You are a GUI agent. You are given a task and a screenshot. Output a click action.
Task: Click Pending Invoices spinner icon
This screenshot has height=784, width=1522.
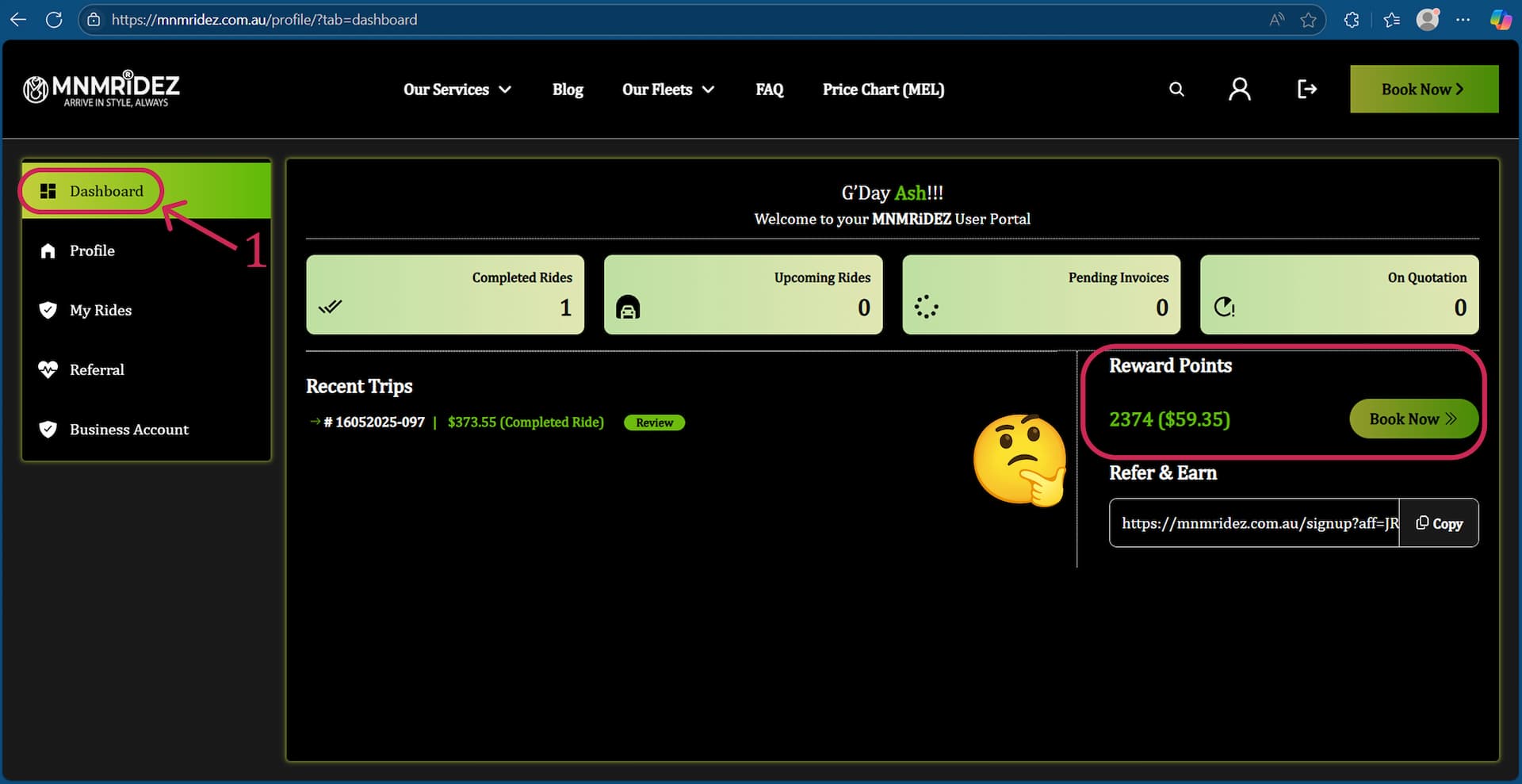coord(926,307)
